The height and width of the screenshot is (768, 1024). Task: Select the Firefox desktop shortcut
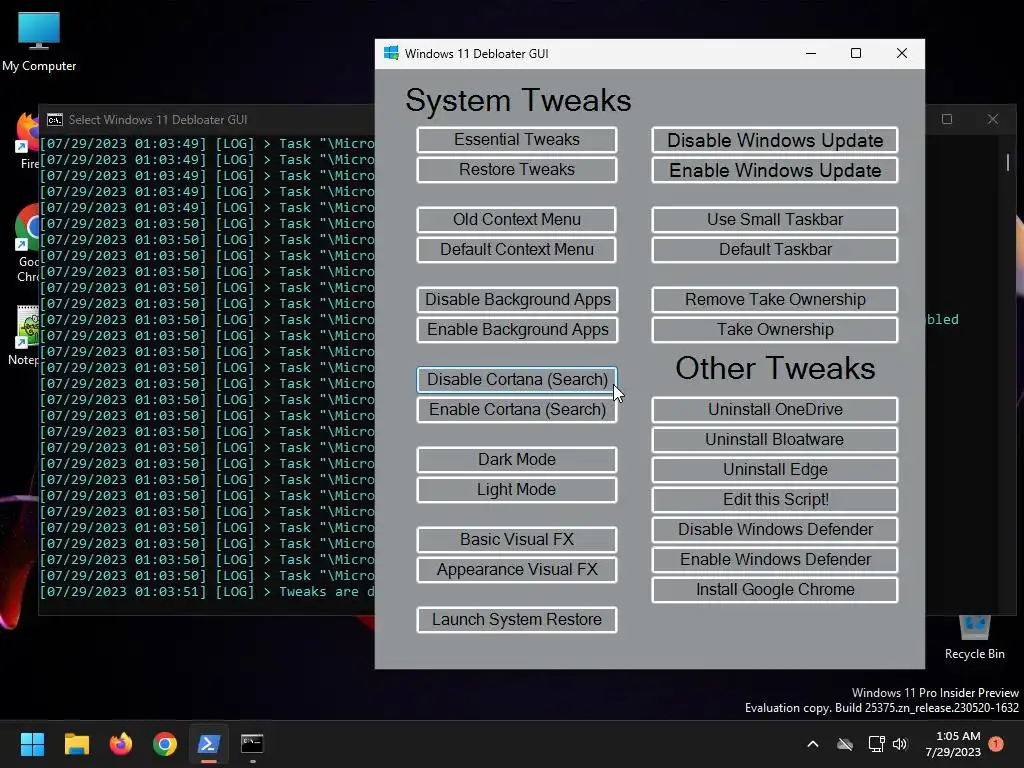click(x=27, y=140)
